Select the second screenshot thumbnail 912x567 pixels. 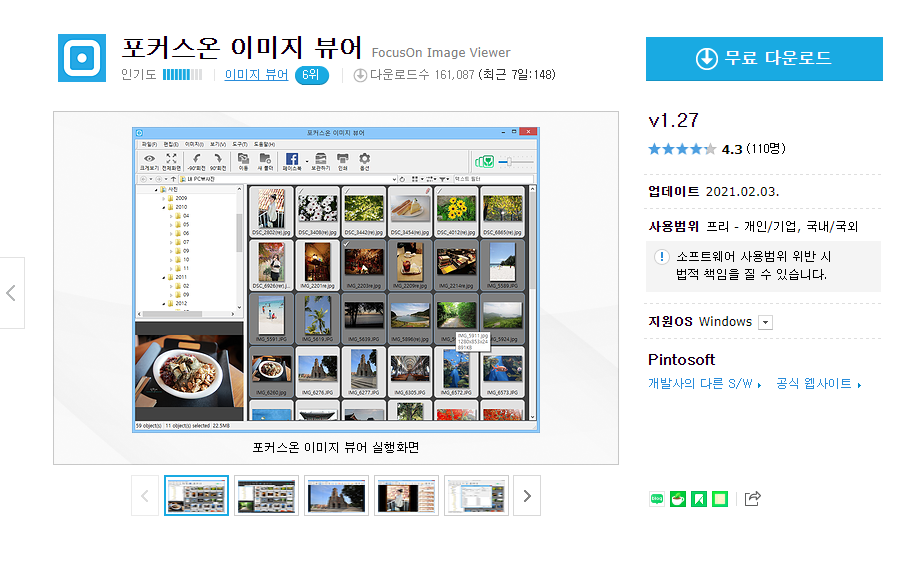[266, 495]
